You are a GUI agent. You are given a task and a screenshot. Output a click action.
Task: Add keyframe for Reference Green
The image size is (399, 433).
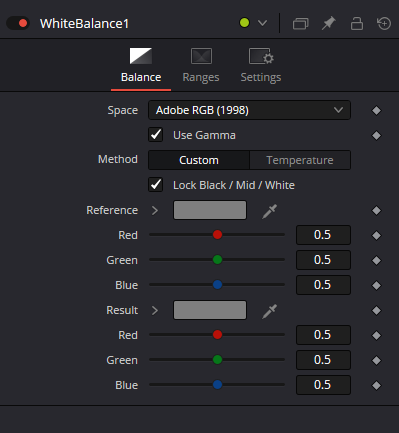click(x=376, y=260)
